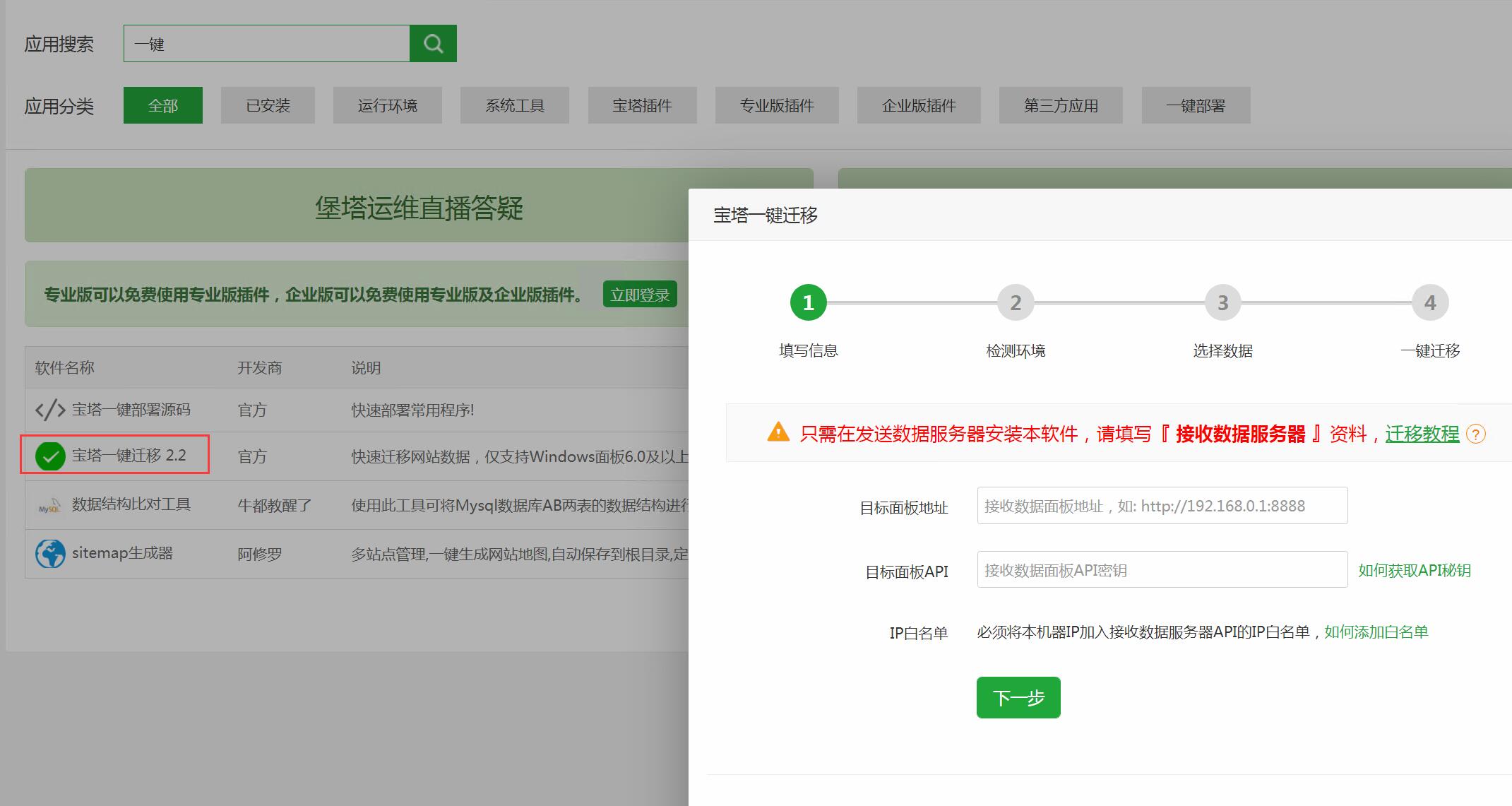
Task: Click step 3 circle 选择数据
Action: pos(1223,302)
